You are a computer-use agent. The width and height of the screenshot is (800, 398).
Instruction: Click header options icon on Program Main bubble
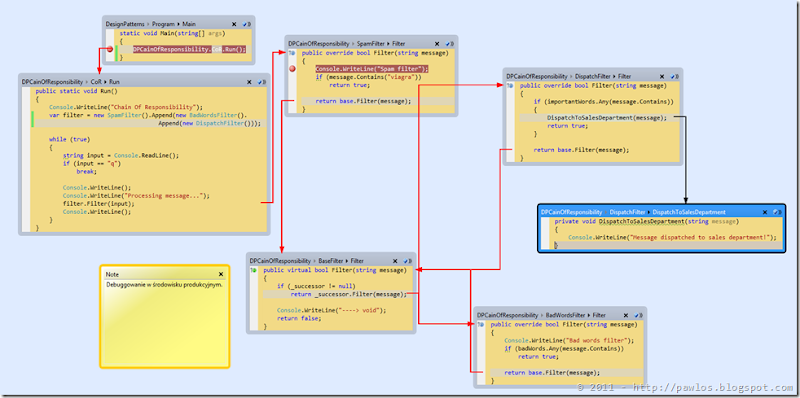click(x=247, y=24)
